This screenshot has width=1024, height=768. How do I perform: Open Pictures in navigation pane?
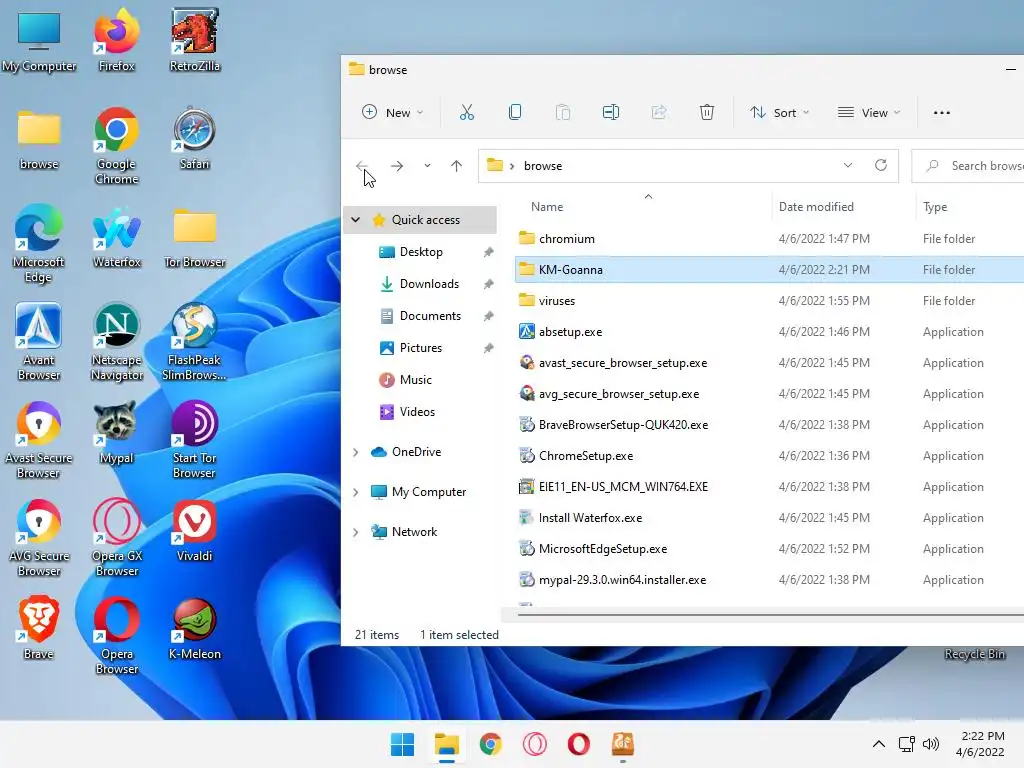click(x=421, y=347)
